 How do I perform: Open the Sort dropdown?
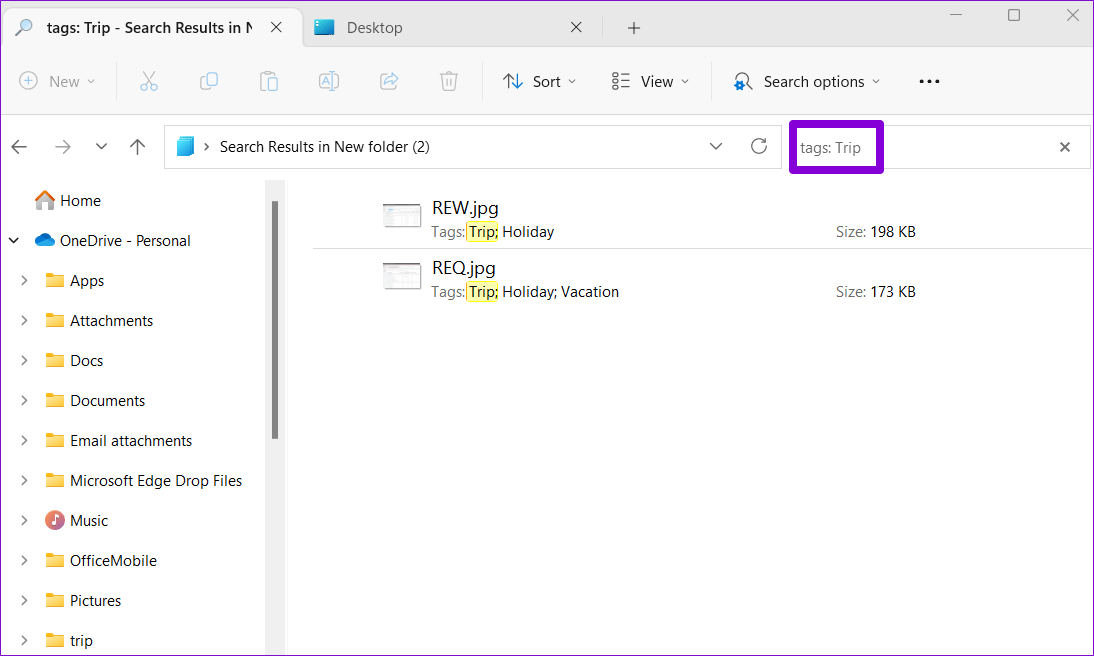539,81
